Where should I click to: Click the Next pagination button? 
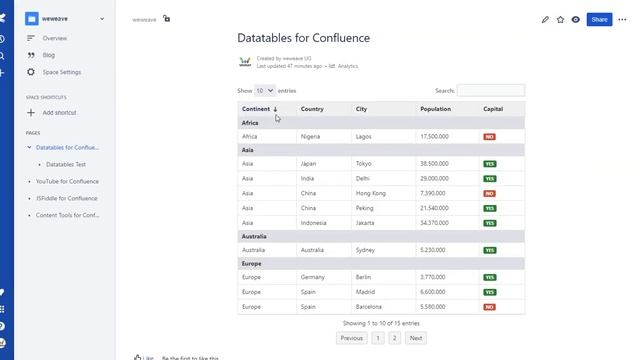(416, 338)
